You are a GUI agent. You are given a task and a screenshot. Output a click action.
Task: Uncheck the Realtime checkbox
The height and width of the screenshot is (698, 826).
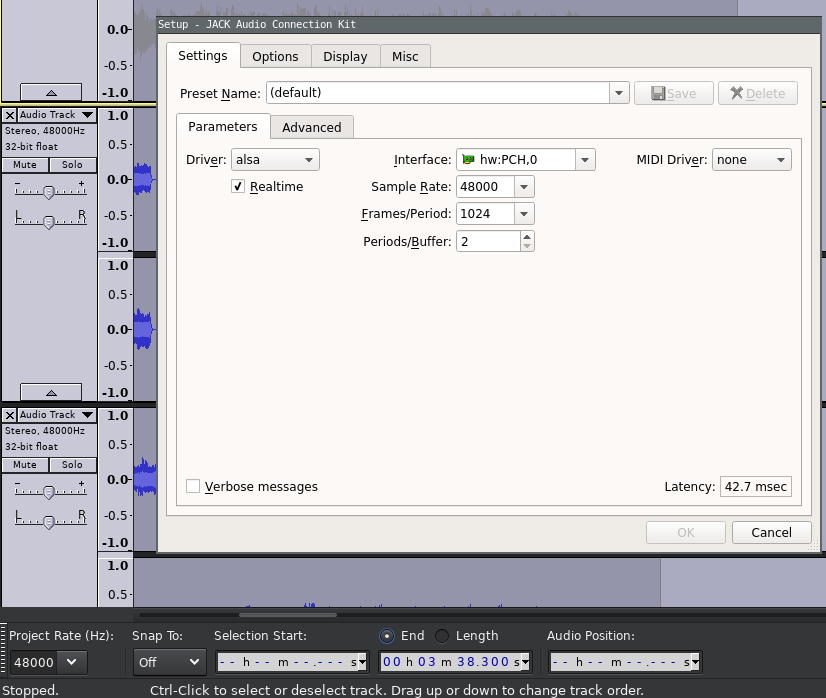coord(237,186)
